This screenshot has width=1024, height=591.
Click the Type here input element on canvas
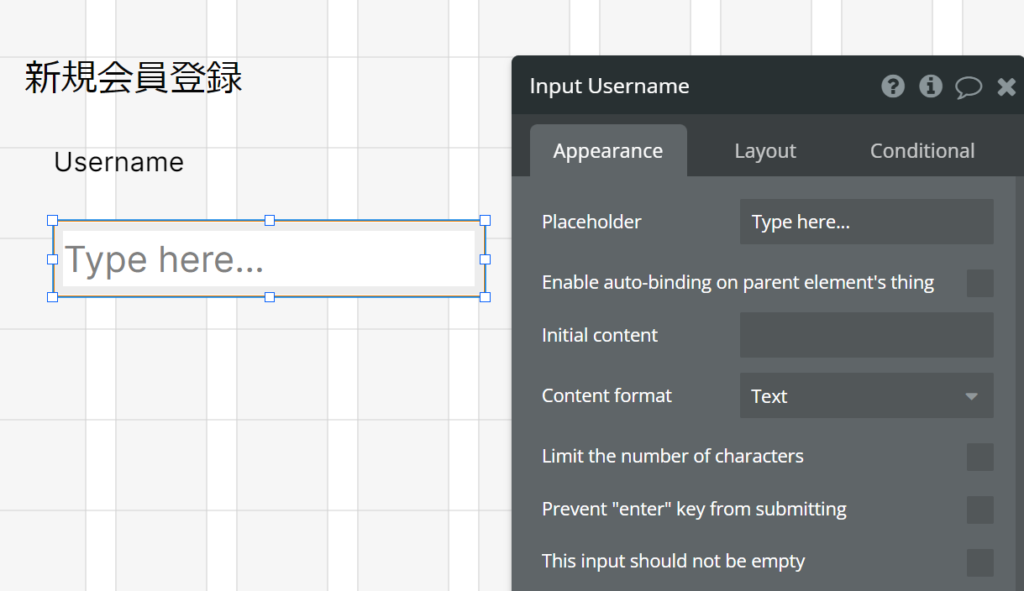pos(268,259)
